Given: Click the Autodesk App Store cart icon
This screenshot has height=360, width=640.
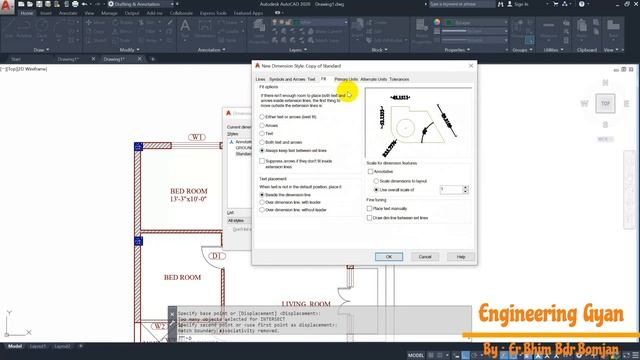Looking at the screenshot, I should pos(556,4).
